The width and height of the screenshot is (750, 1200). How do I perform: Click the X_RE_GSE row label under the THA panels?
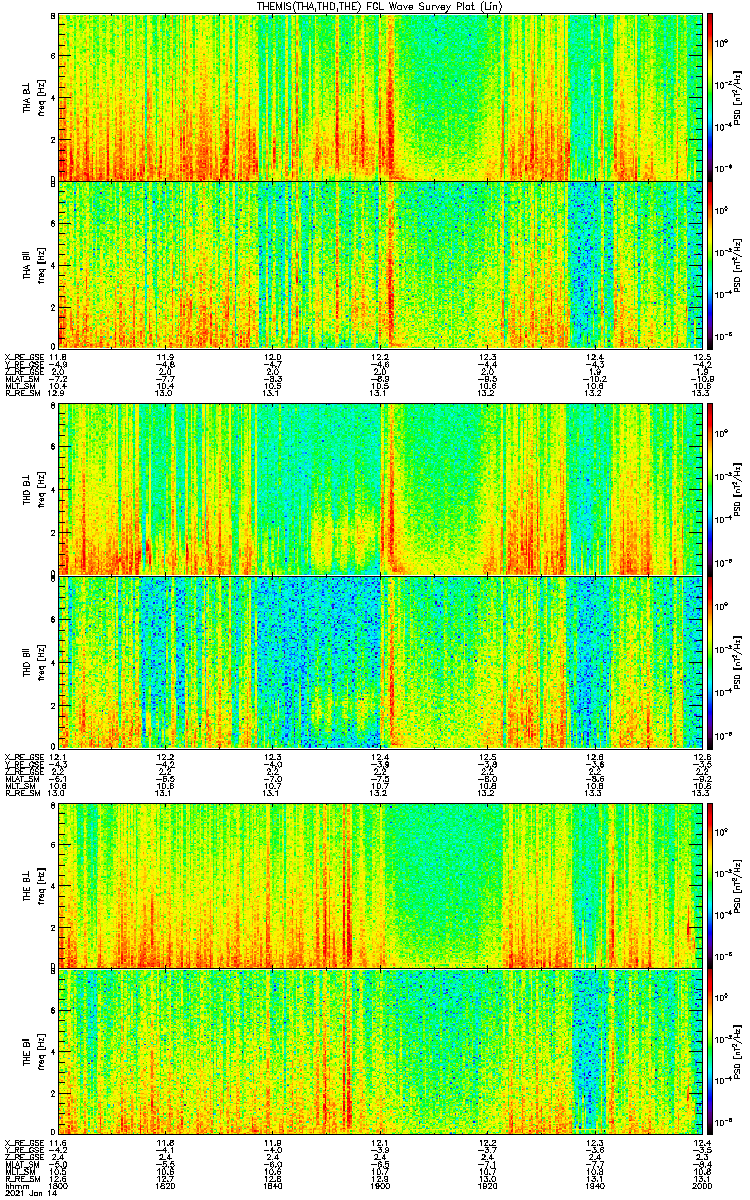22,357
